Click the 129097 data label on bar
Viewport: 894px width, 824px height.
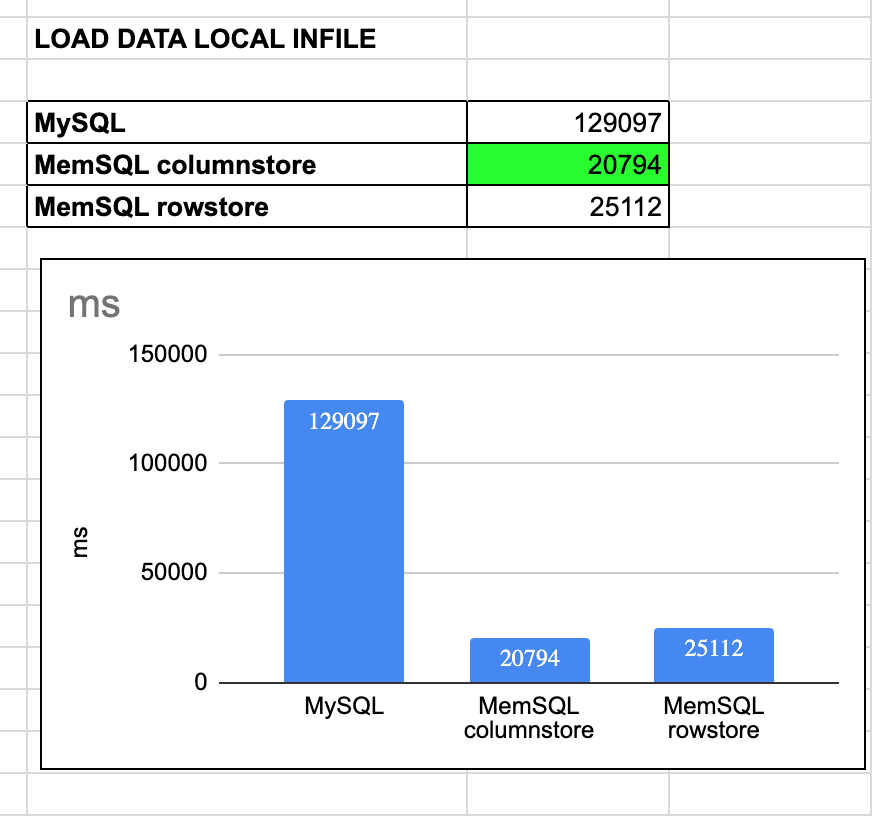344,422
